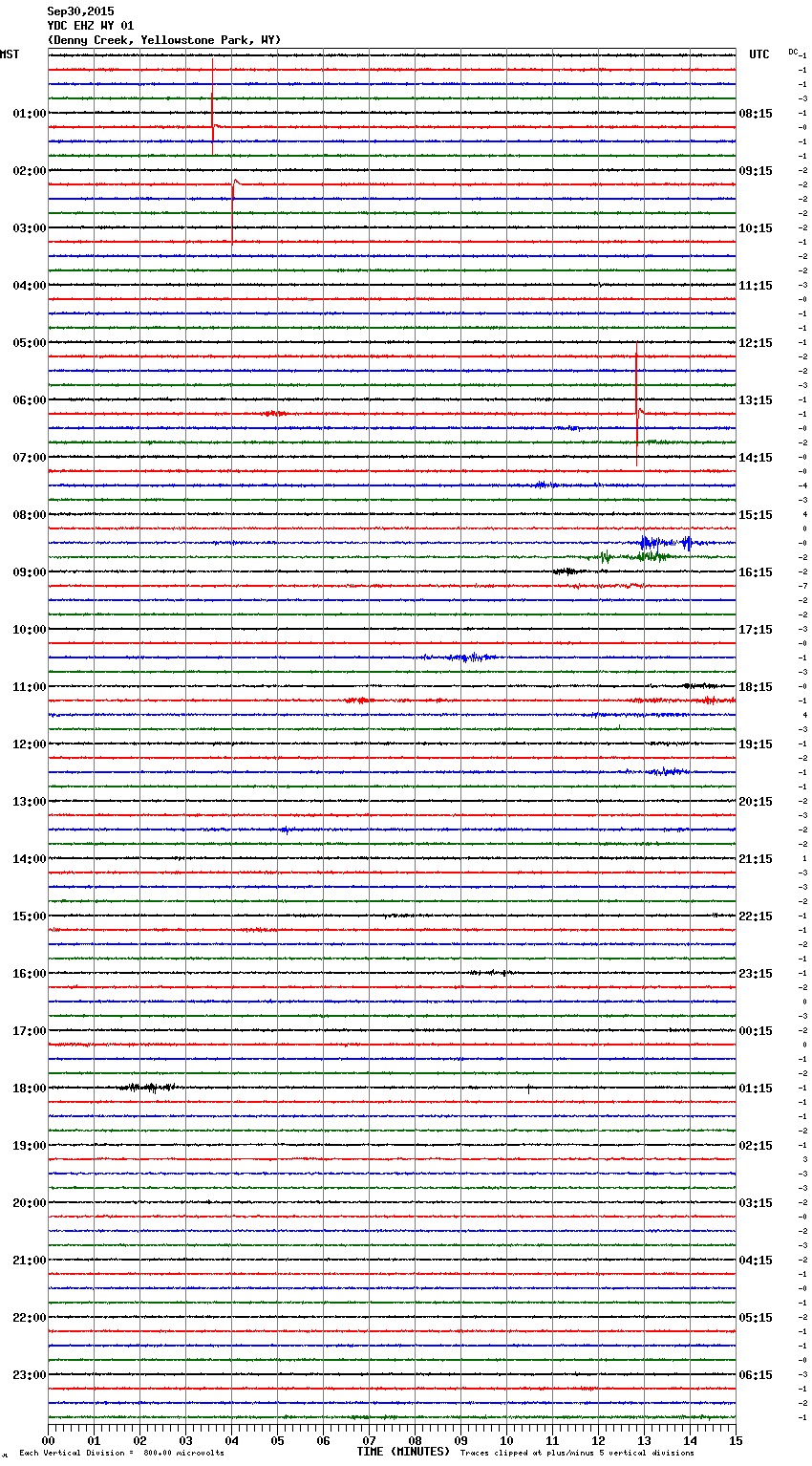Select the 03:00 MST time label
Image resolution: width=812 pixels, height=1466 pixels.
30,228
